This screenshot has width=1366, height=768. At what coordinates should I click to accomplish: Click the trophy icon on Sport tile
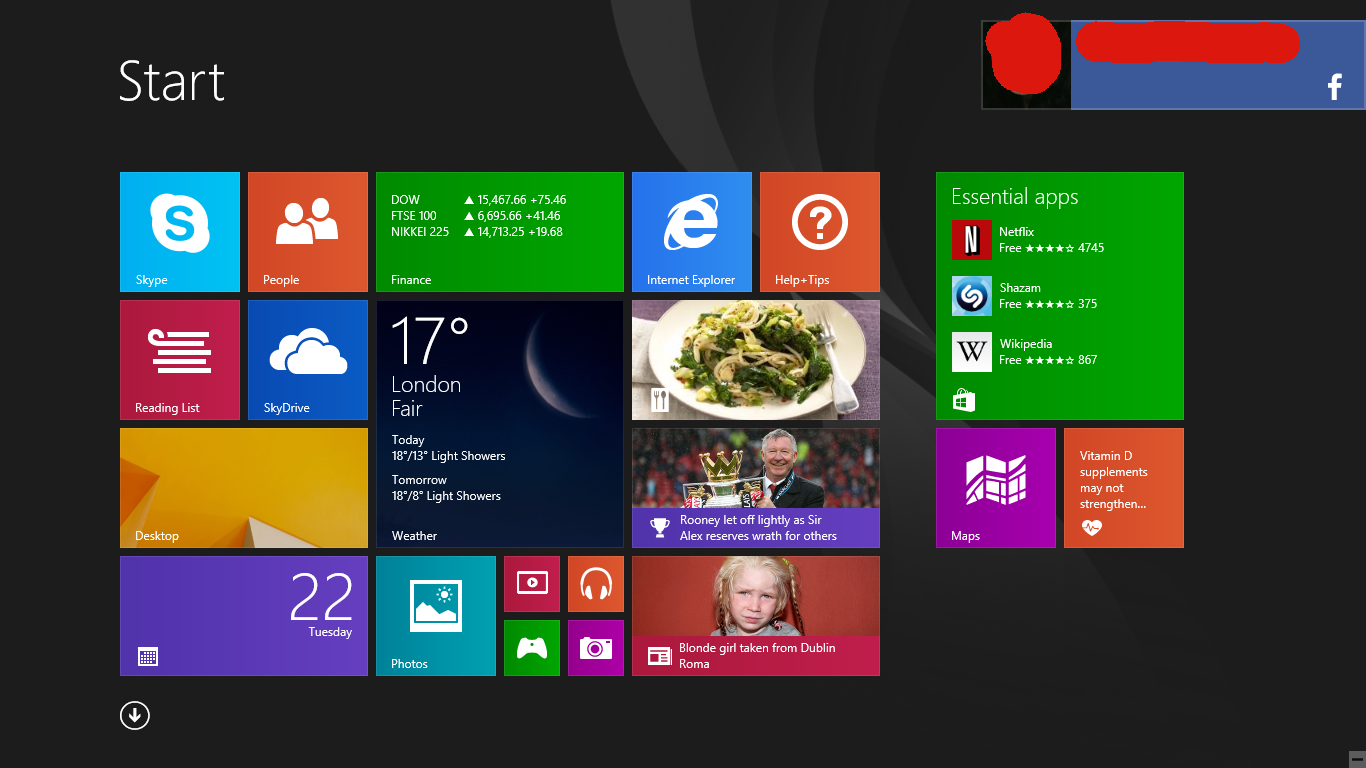[x=659, y=528]
